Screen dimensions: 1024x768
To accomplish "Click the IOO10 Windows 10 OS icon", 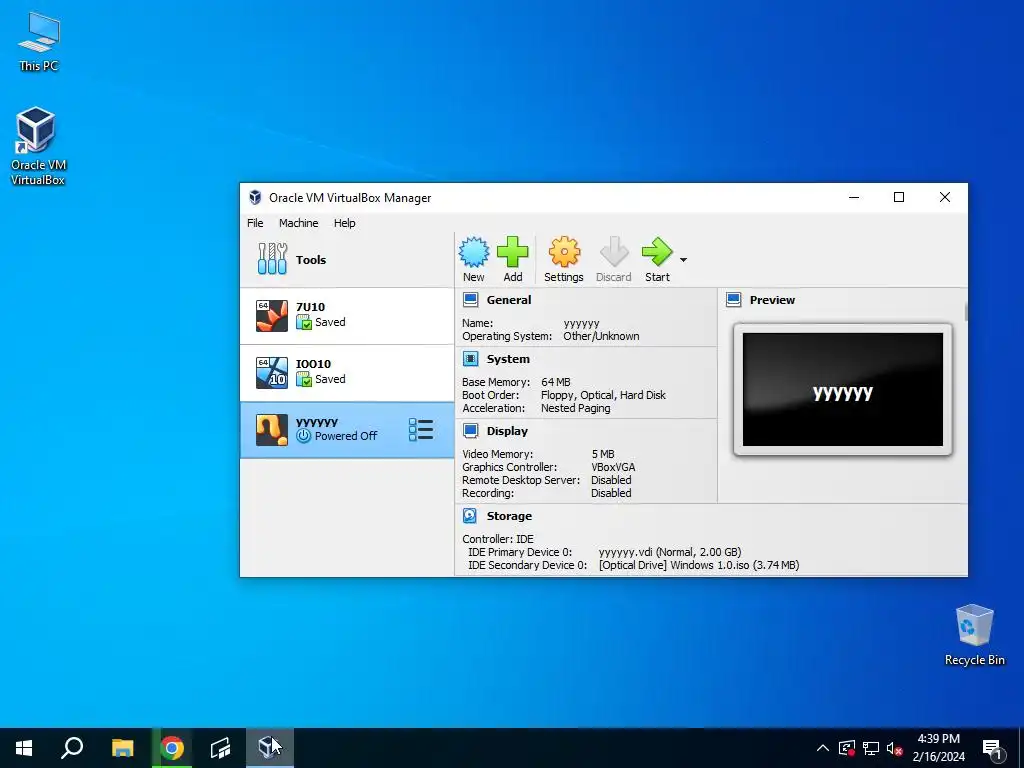I will 272,372.
